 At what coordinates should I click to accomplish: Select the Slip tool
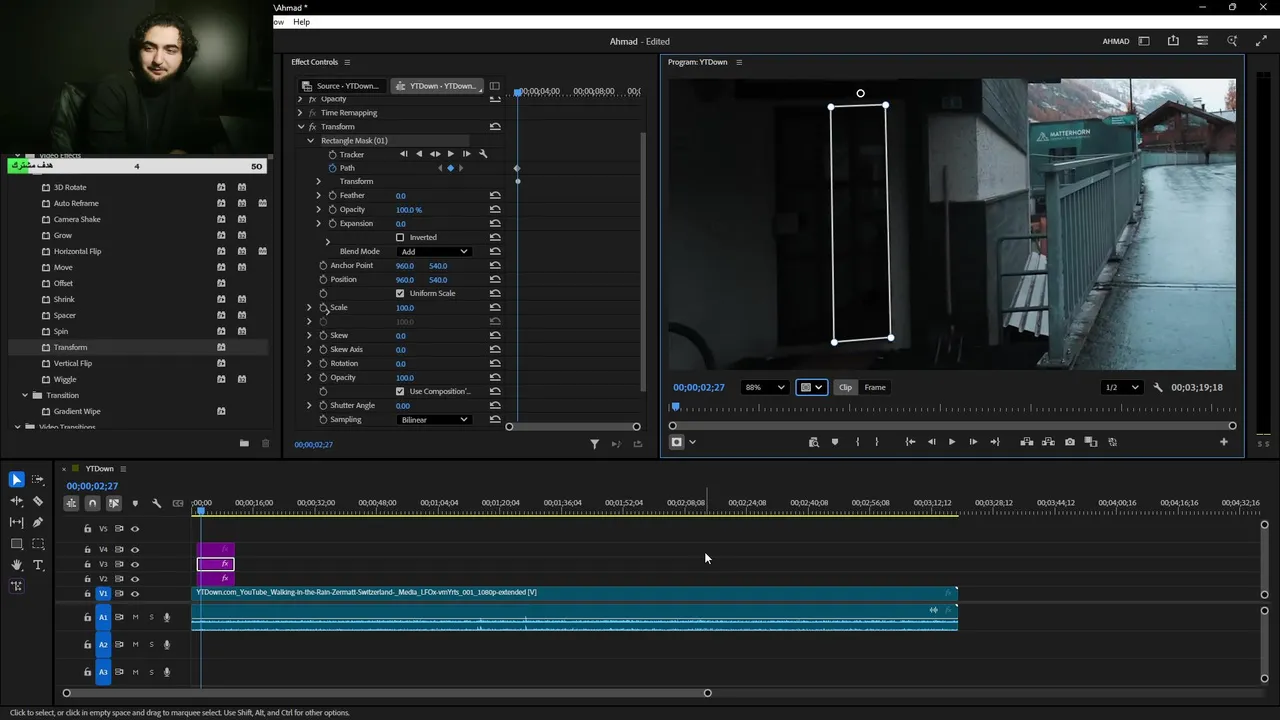pos(16,522)
